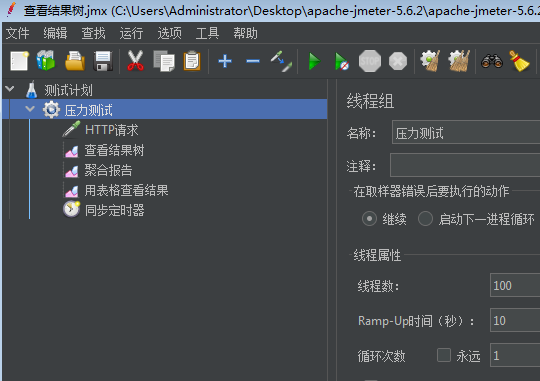540x381 pixels.
Task: Click the listener icon beside 聚合报告
Action: (x=72, y=171)
